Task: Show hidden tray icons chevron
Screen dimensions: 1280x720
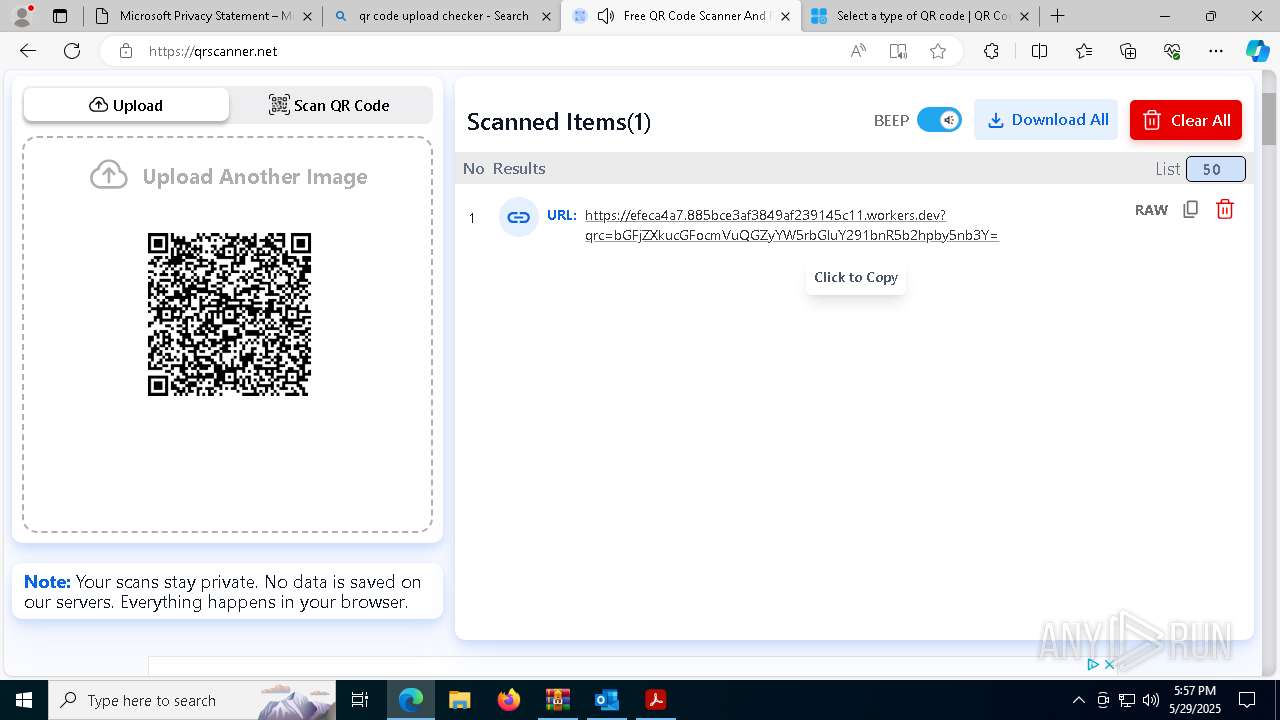Action: point(1078,700)
